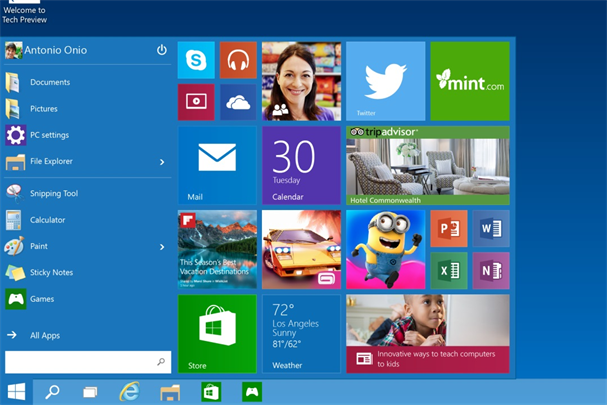Launch Internet Explorer from taskbar

[x=129, y=392]
